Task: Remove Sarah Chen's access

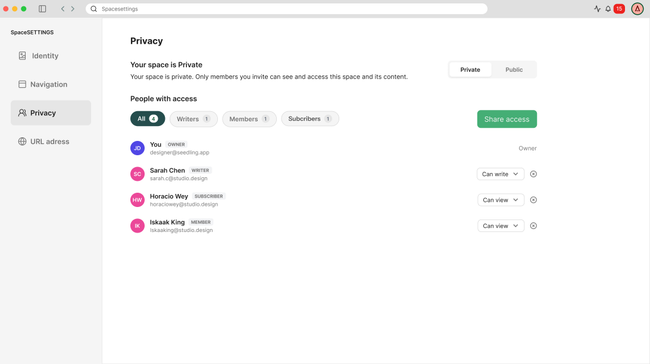Action: (533, 174)
